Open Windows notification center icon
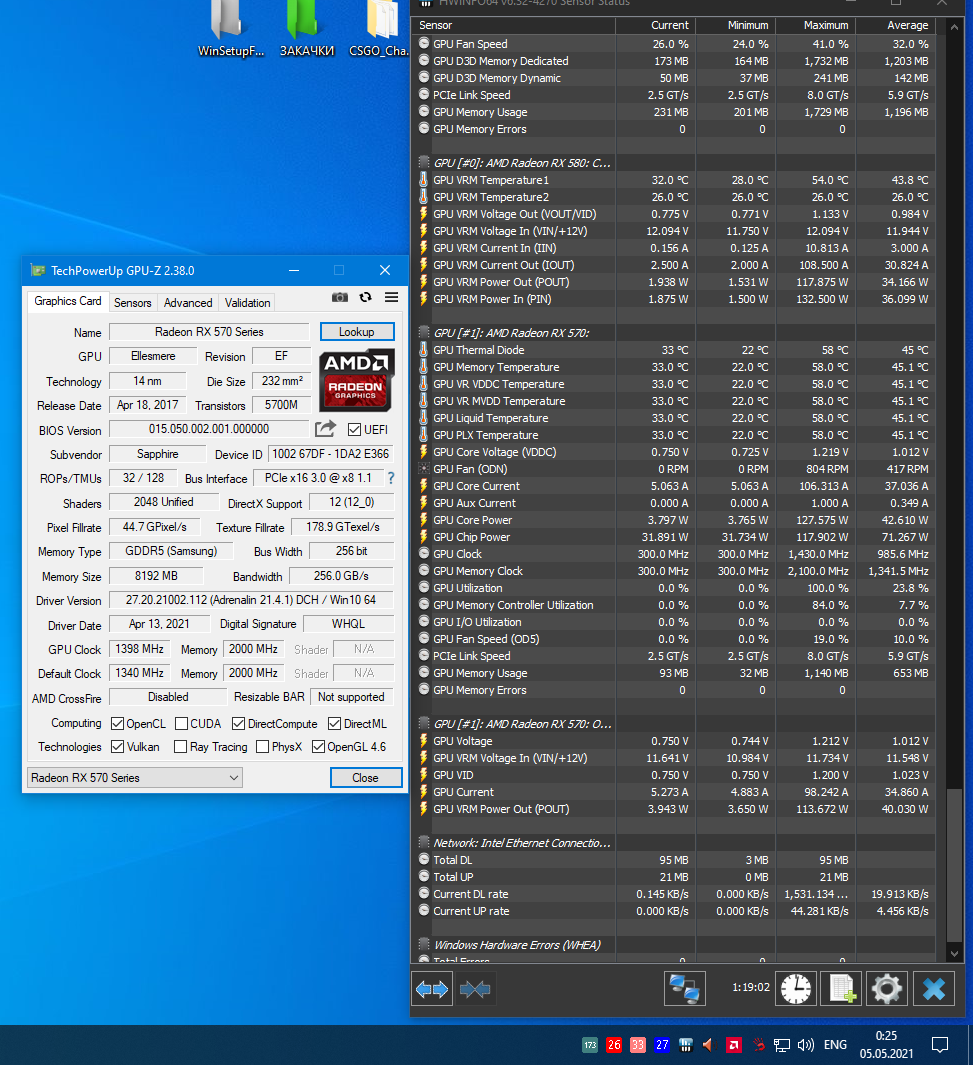This screenshot has width=973, height=1065. 940,1045
